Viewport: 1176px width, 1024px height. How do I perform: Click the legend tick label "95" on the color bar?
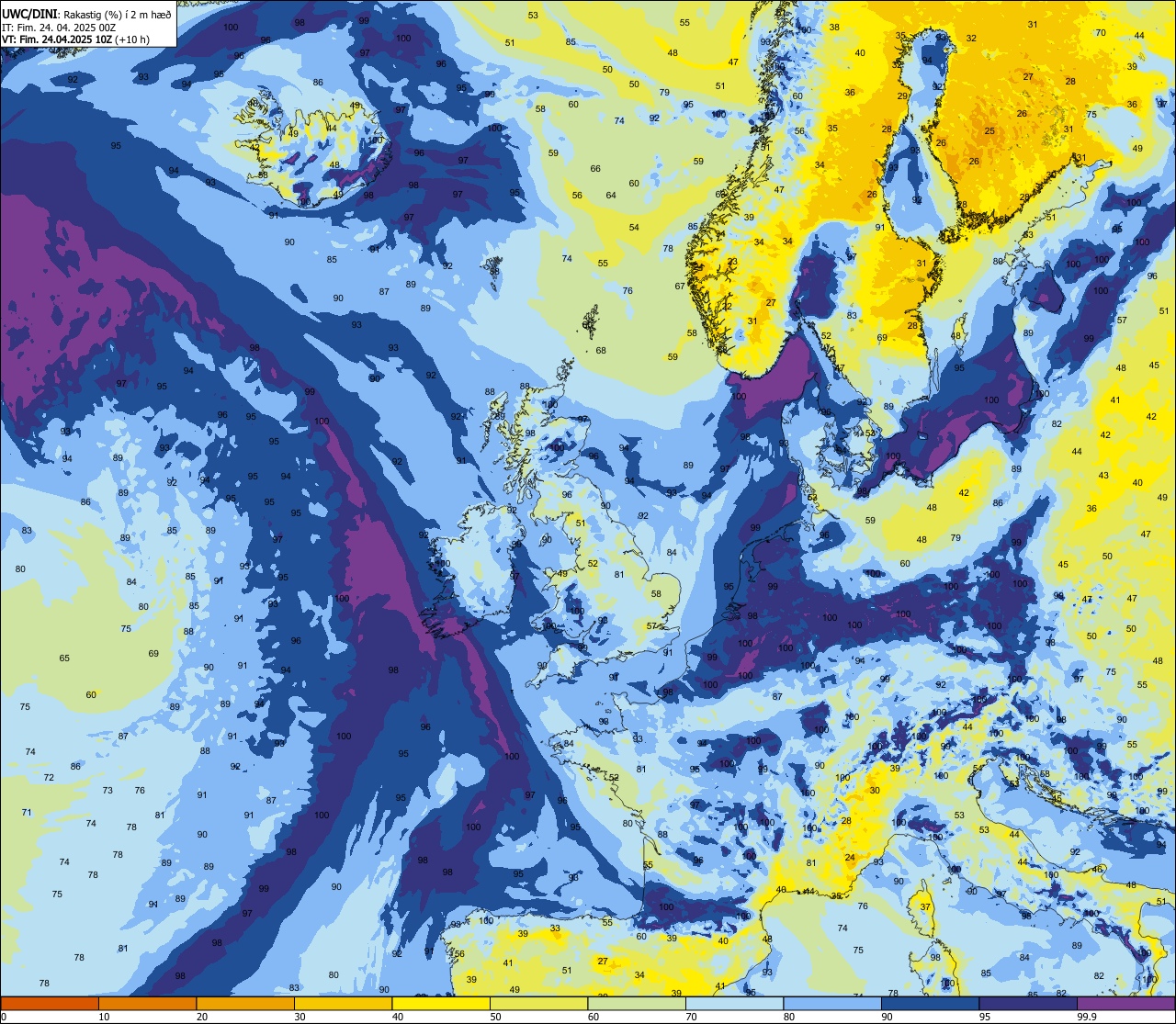[985, 1017]
